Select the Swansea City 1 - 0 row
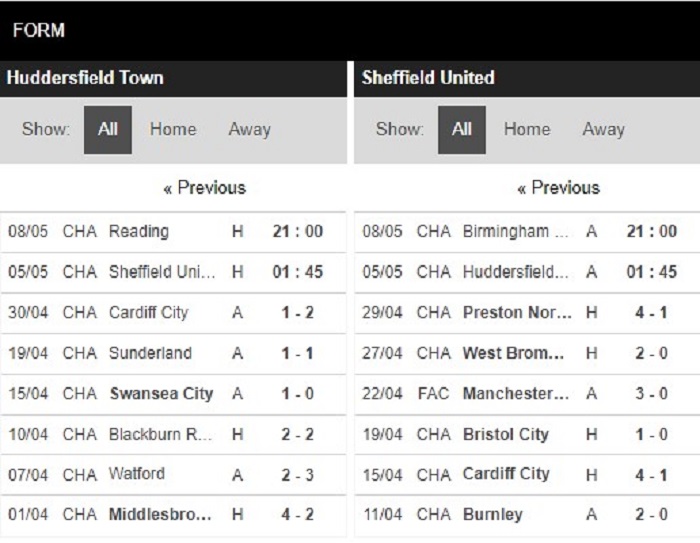This screenshot has width=700, height=543. (173, 394)
